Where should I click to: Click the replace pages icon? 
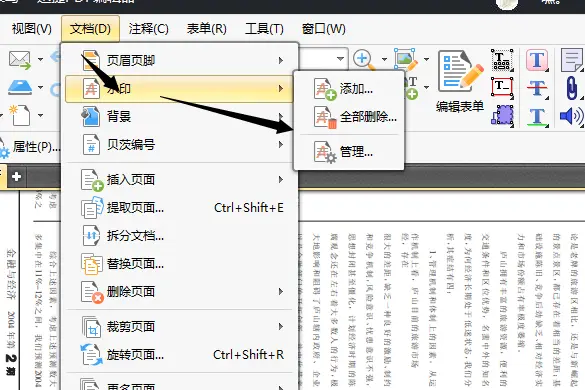[x=91, y=263]
